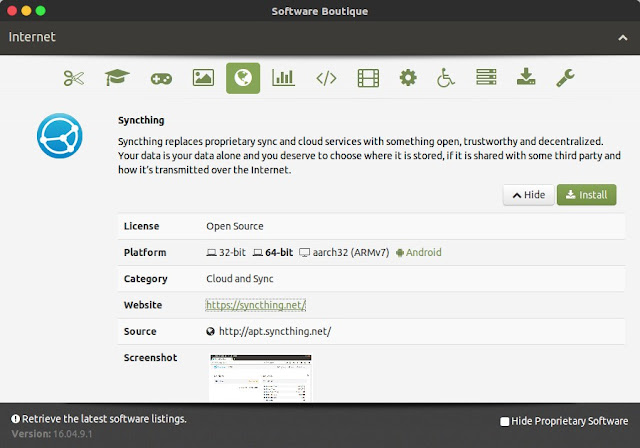Click the Internet section heading
640x448 pixels.
[x=32, y=37]
